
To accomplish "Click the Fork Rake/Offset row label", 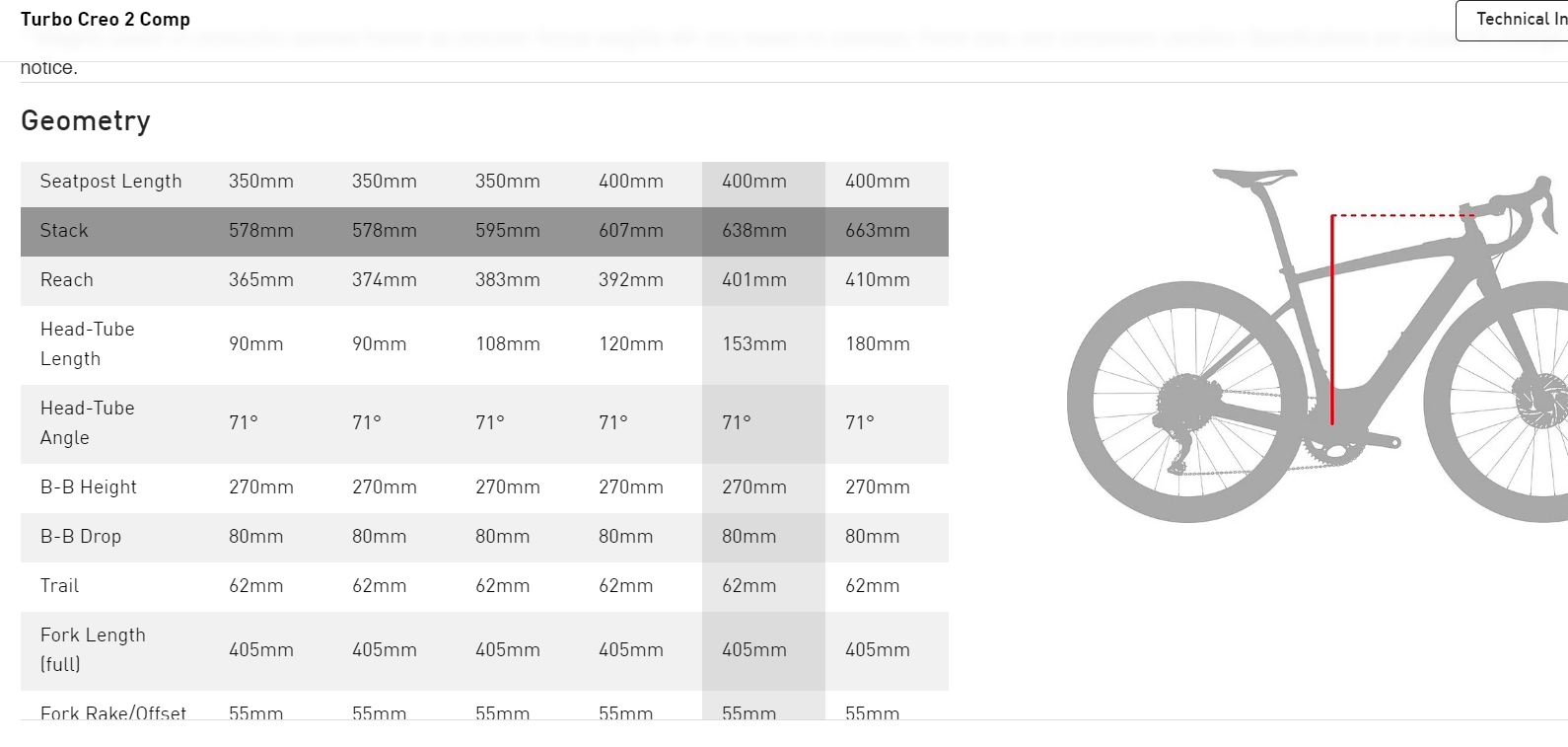I will [x=112, y=712].
